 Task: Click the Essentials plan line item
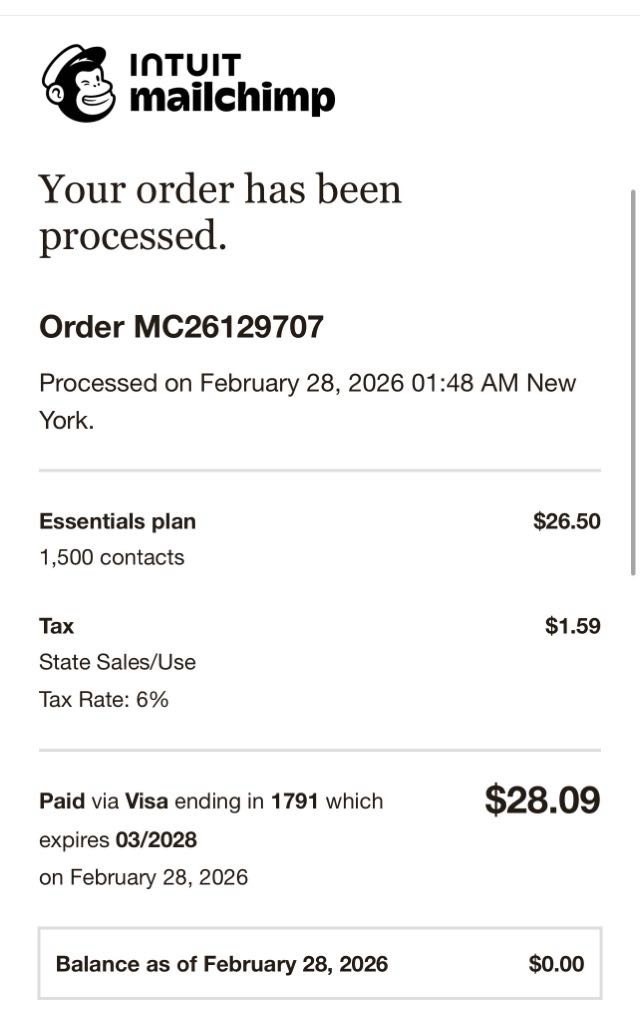117,521
